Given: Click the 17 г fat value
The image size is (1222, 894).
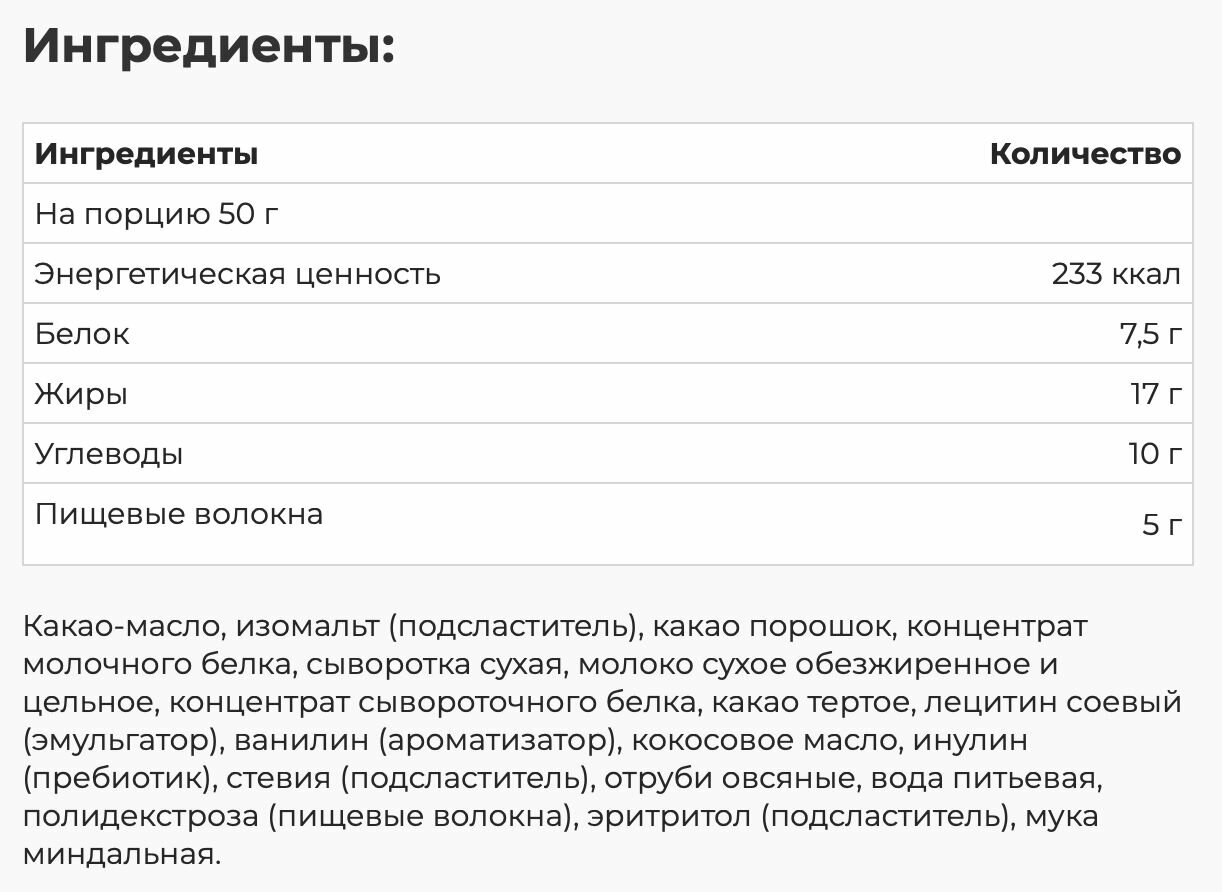Looking at the screenshot, I should (x=1156, y=394).
